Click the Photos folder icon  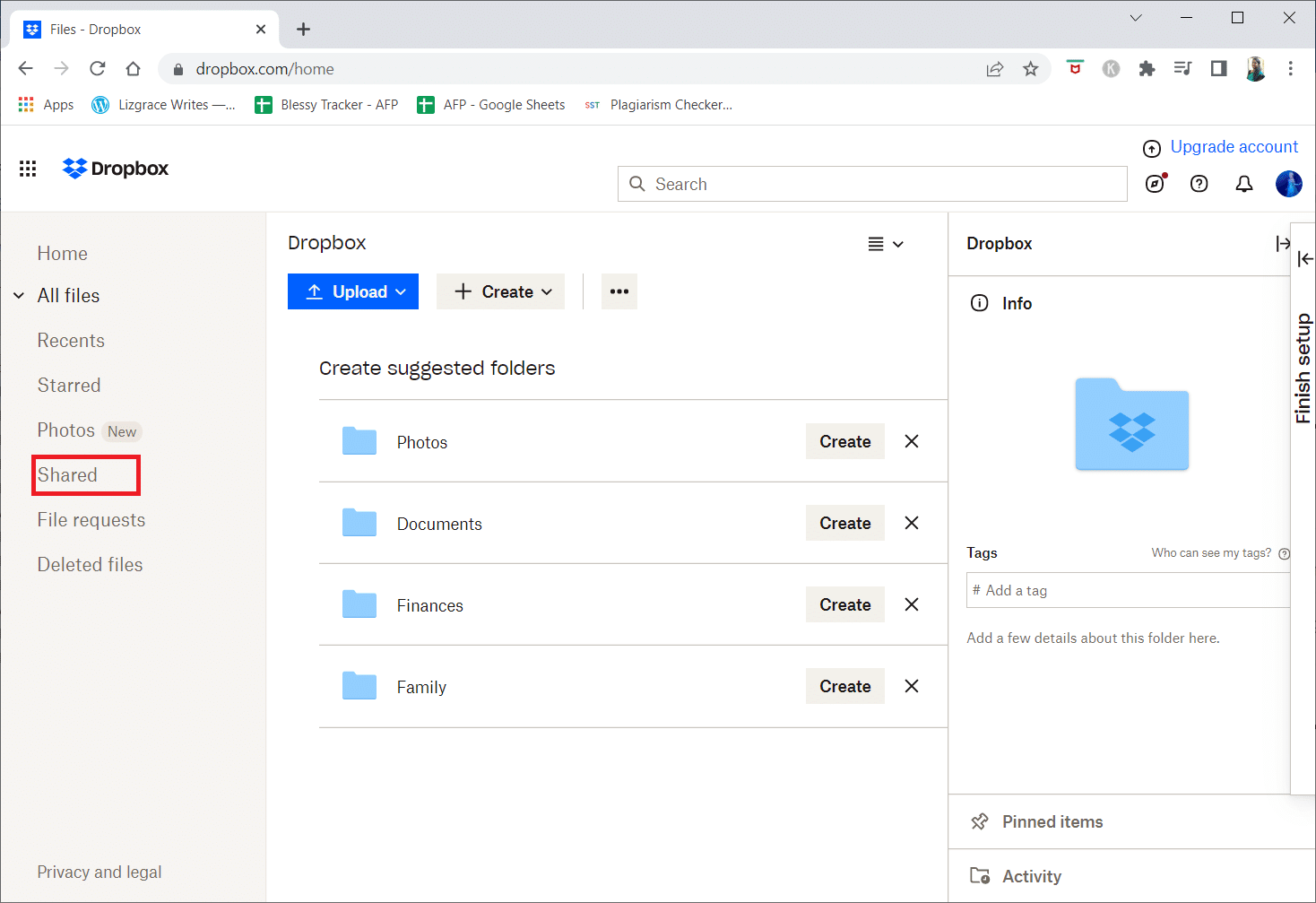point(359,441)
